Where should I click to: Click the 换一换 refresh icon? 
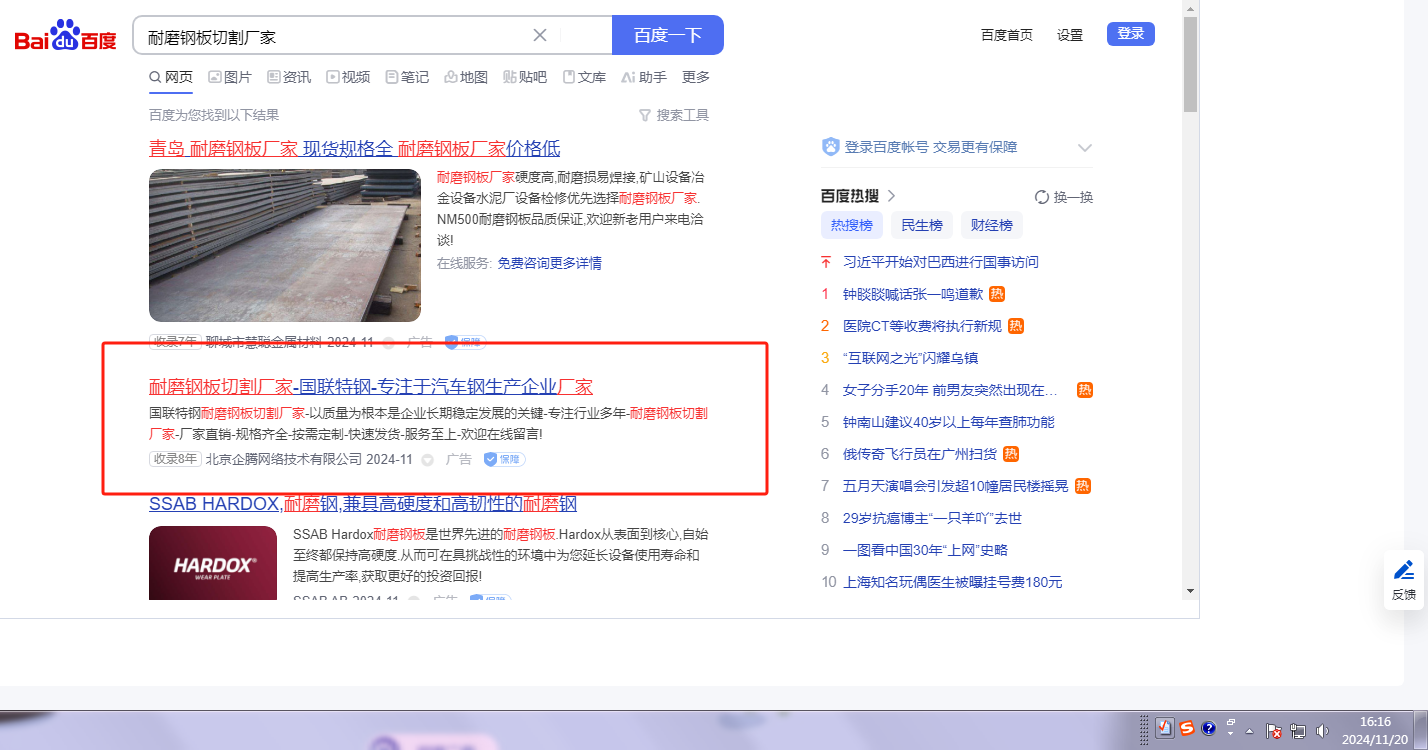tap(1041, 197)
